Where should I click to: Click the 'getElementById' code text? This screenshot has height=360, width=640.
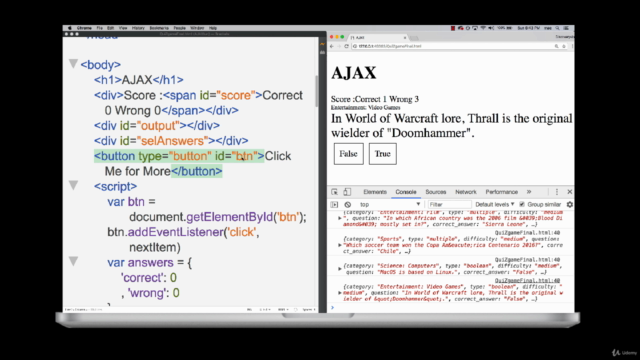click(x=229, y=217)
